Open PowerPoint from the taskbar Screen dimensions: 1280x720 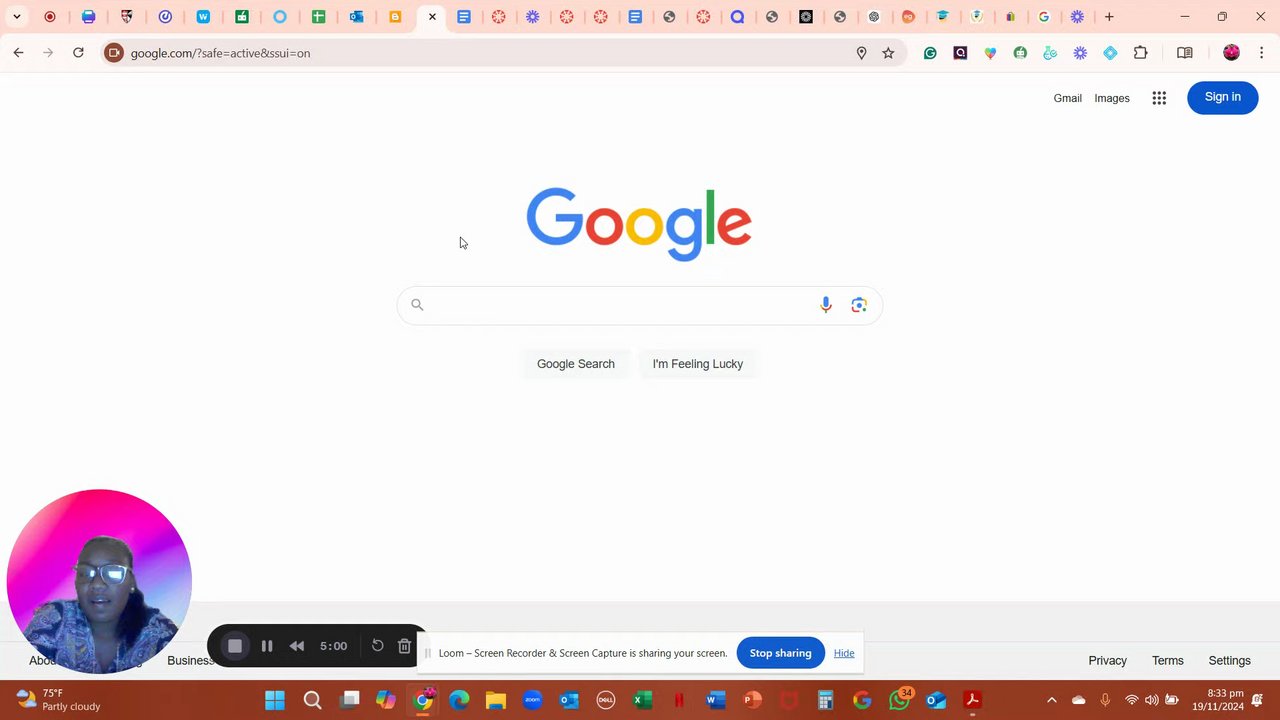point(752,700)
